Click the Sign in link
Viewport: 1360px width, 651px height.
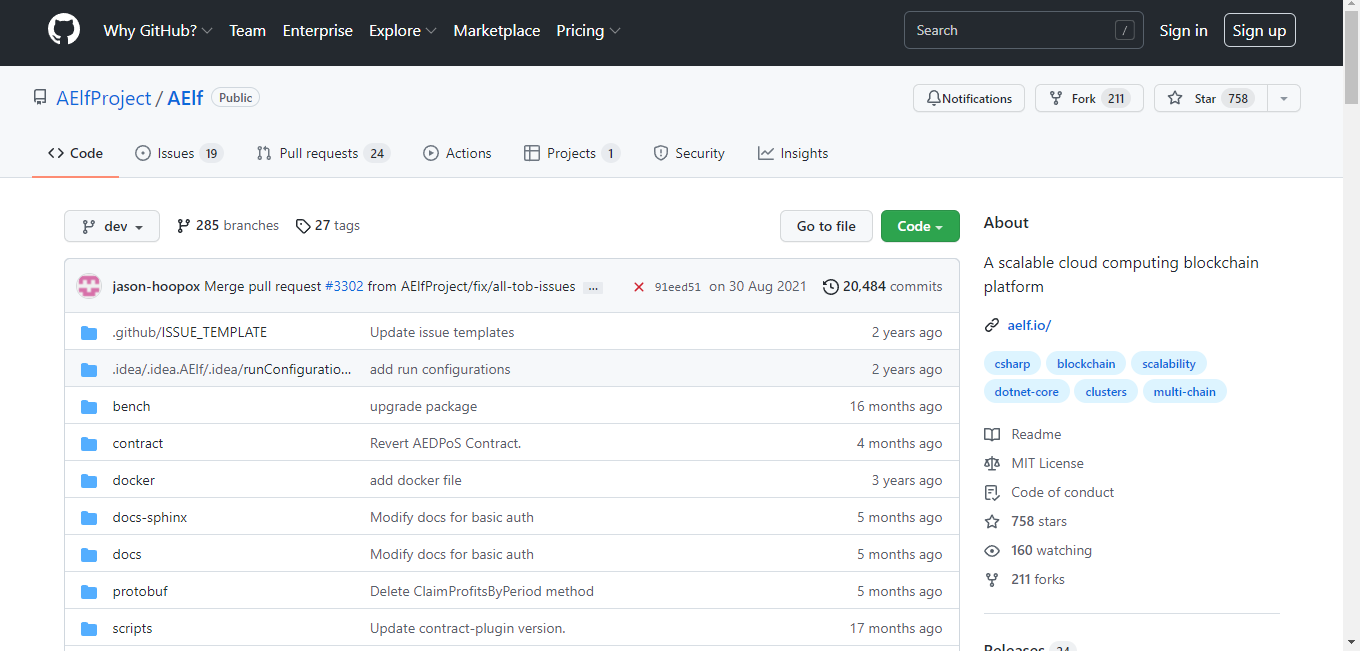pyautogui.click(x=1183, y=31)
